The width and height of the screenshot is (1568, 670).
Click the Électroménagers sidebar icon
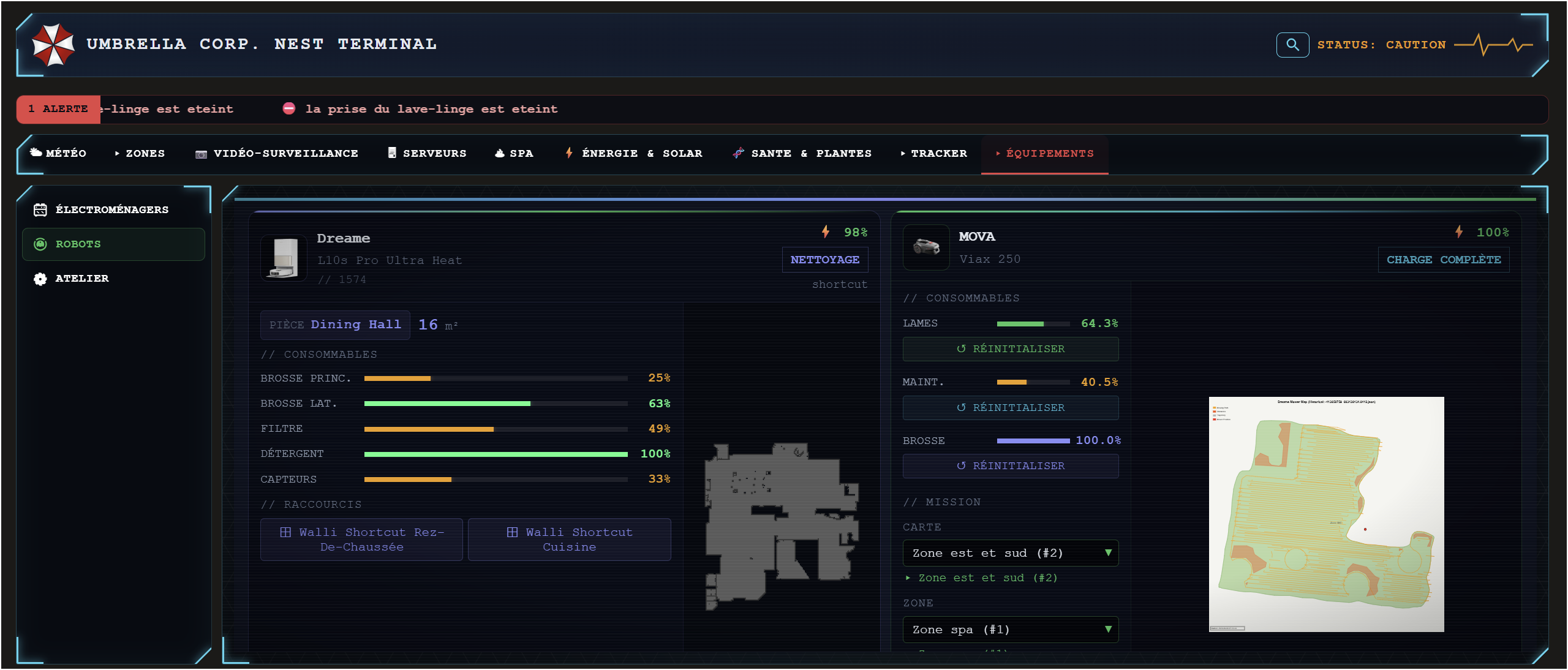(40, 210)
